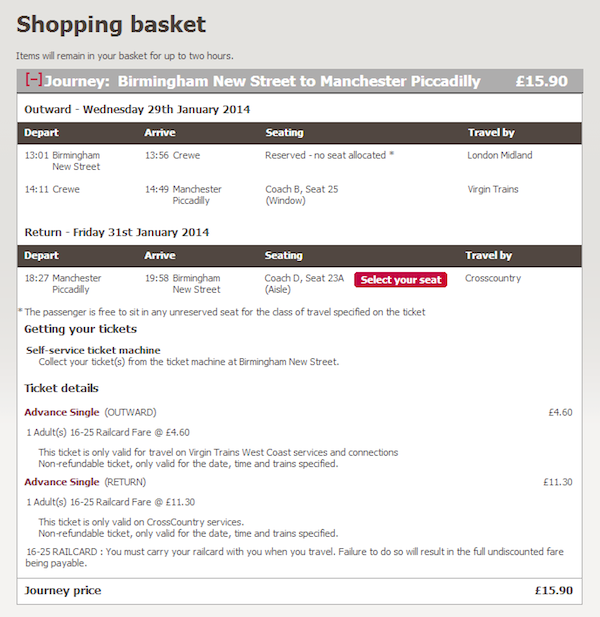Click the Select your seat button
The height and width of the screenshot is (617, 600).
pos(401,280)
